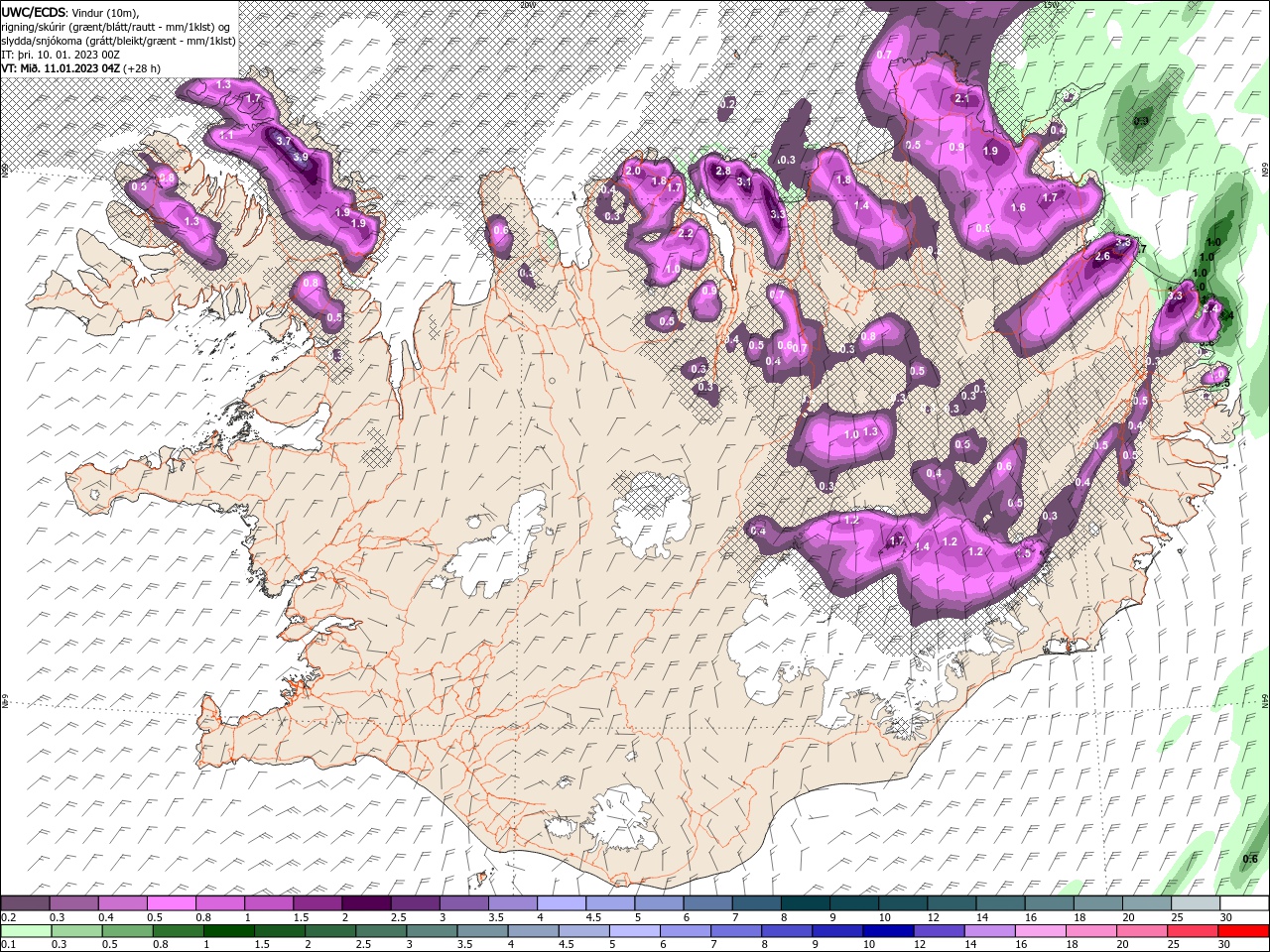Image resolution: width=1270 pixels, height=952 pixels.
Task: Pick the lower legend swatch between 16 and 18
Action: pos(1040,931)
